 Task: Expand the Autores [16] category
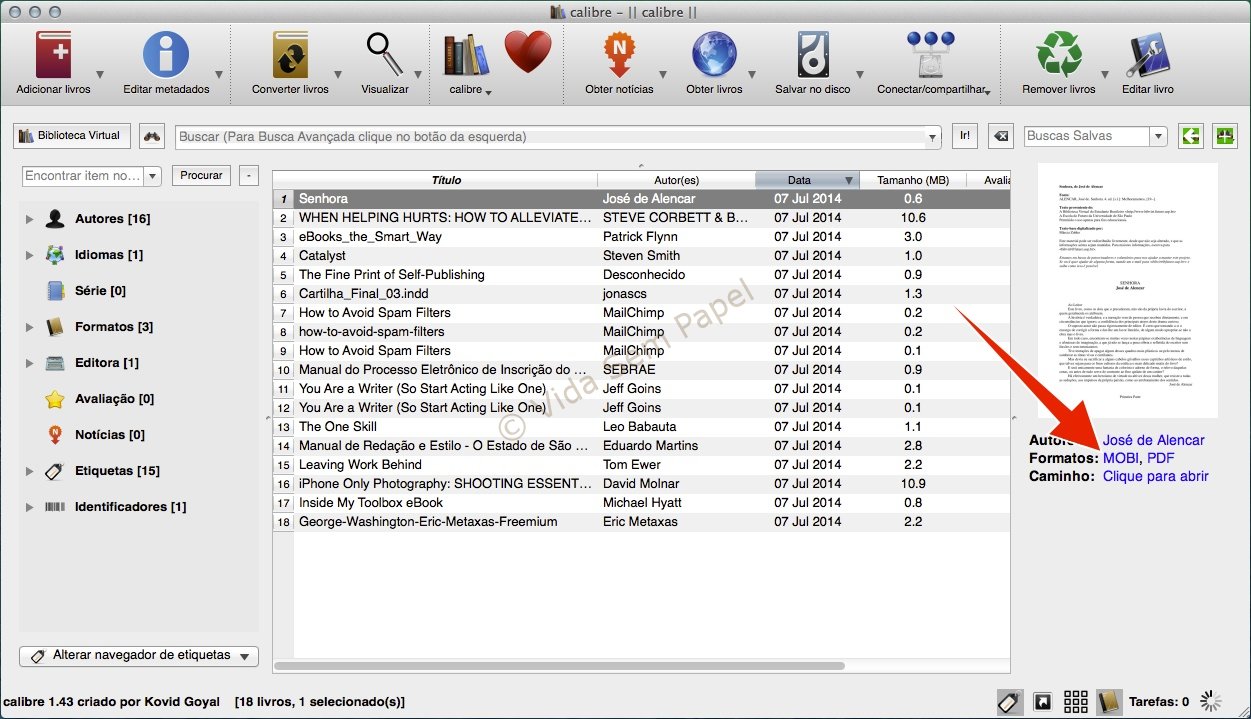(x=29, y=219)
